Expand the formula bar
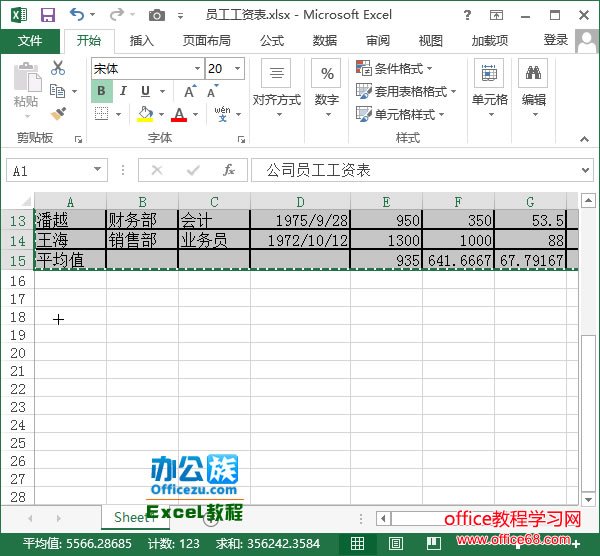Image resolution: width=600 pixels, height=556 pixels. click(x=585, y=170)
